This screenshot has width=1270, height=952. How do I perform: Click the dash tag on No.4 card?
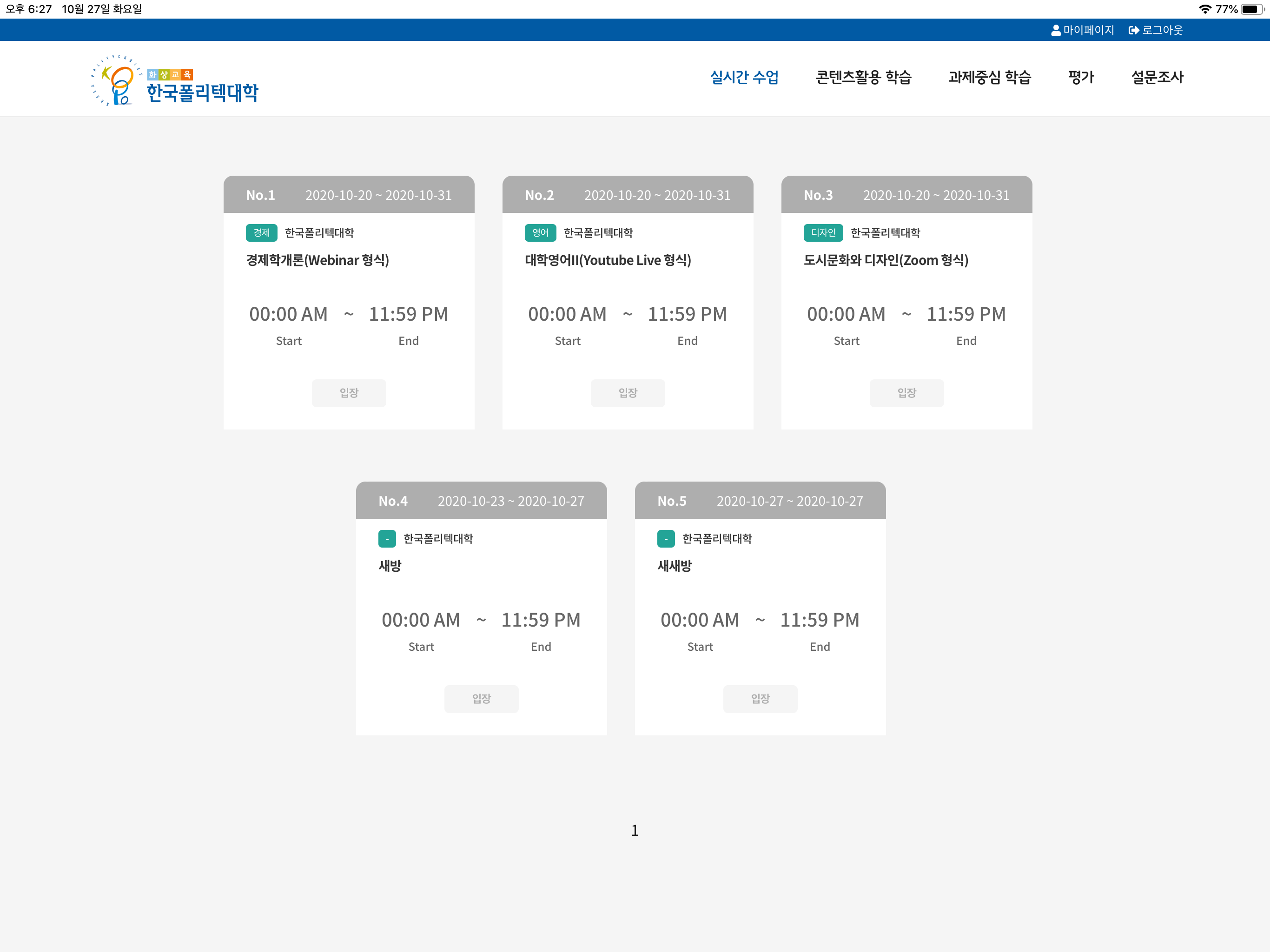coord(387,539)
